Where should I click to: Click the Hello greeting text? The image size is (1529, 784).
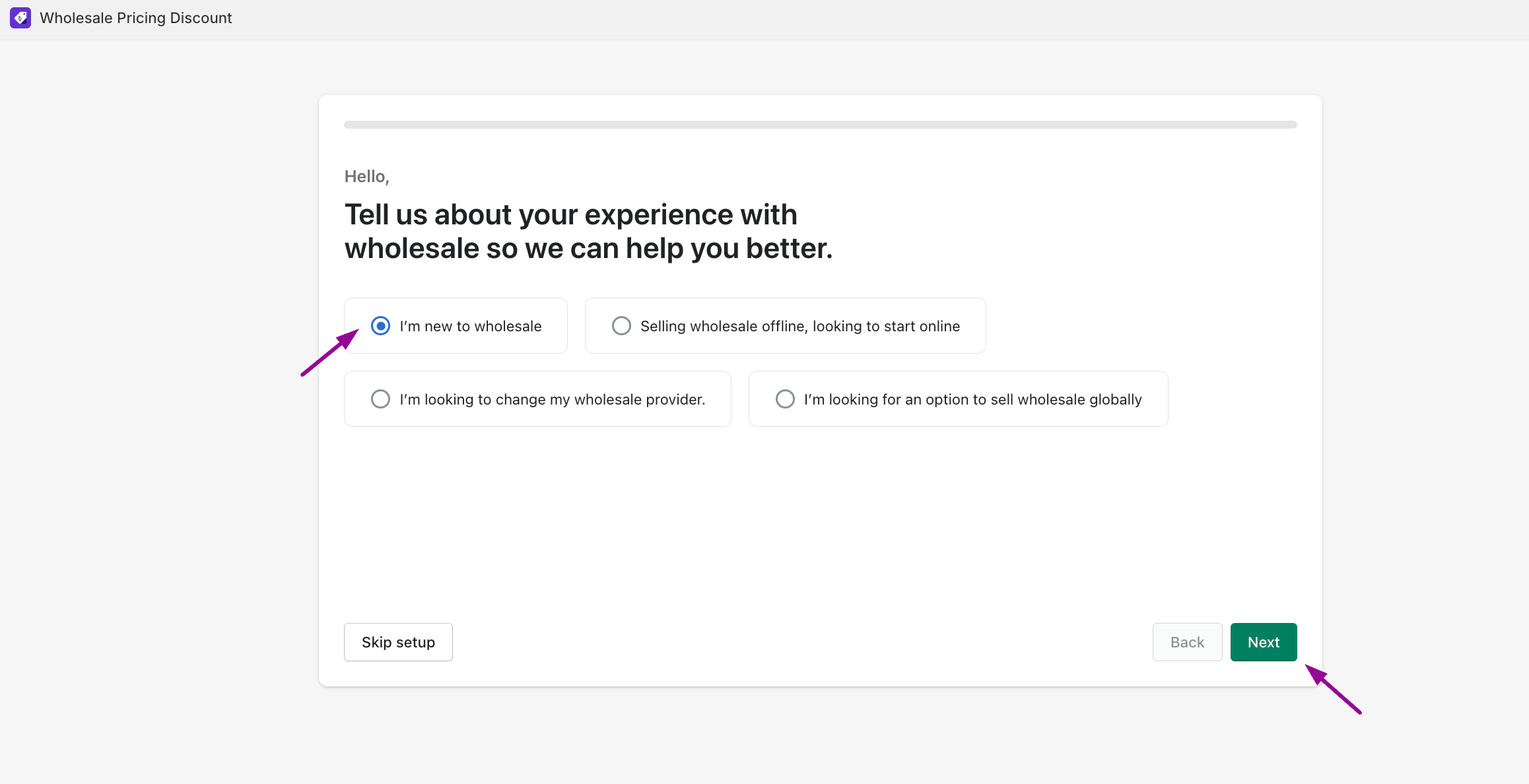366,176
